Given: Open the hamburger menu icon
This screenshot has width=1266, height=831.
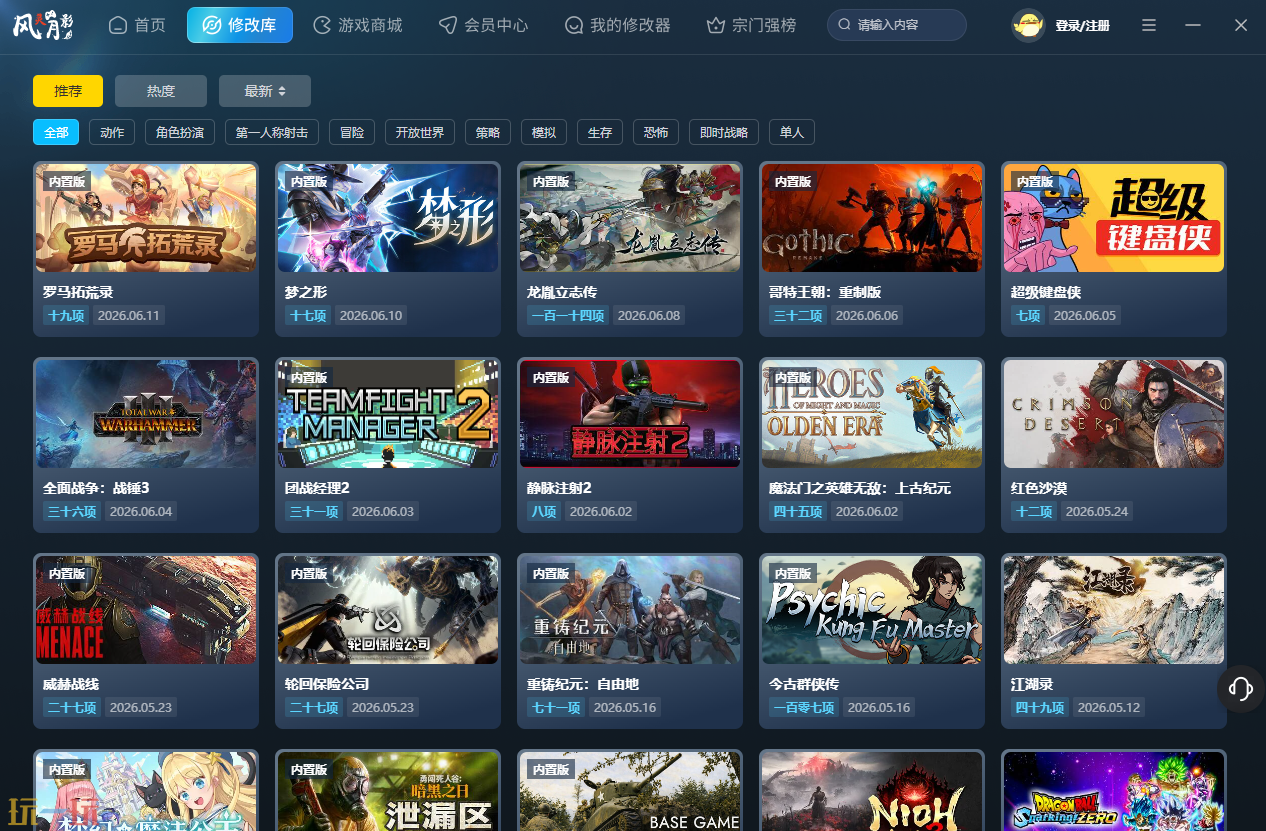Looking at the screenshot, I should click(x=1149, y=25).
